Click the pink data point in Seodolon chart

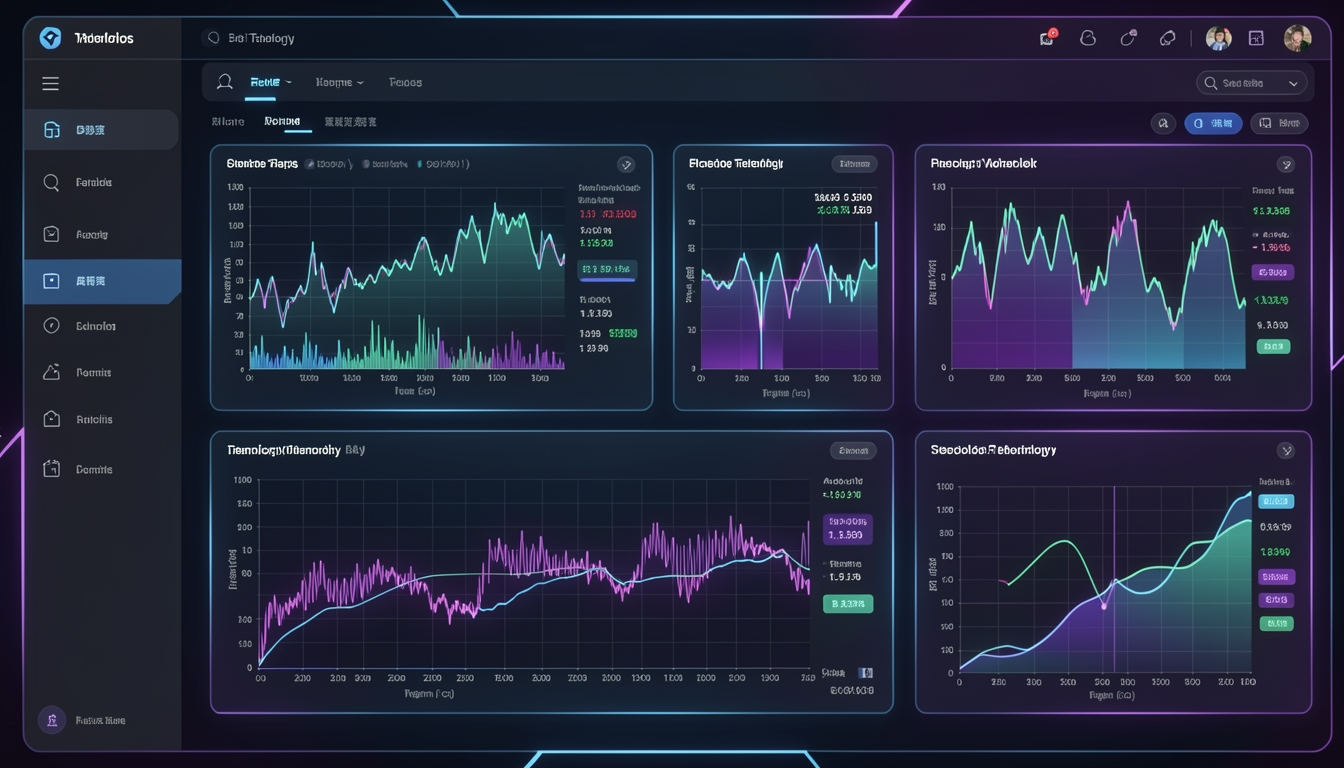coord(1104,606)
